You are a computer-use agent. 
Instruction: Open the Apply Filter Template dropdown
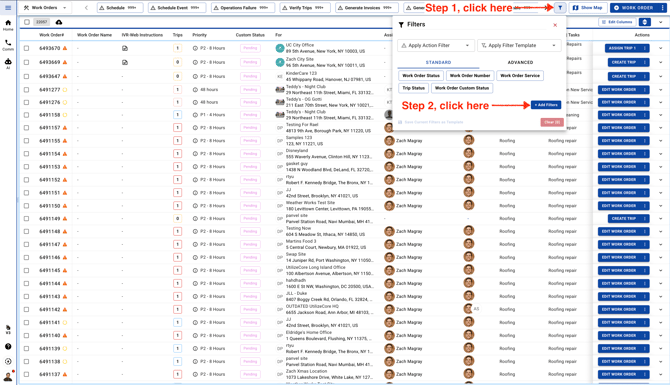tap(519, 45)
